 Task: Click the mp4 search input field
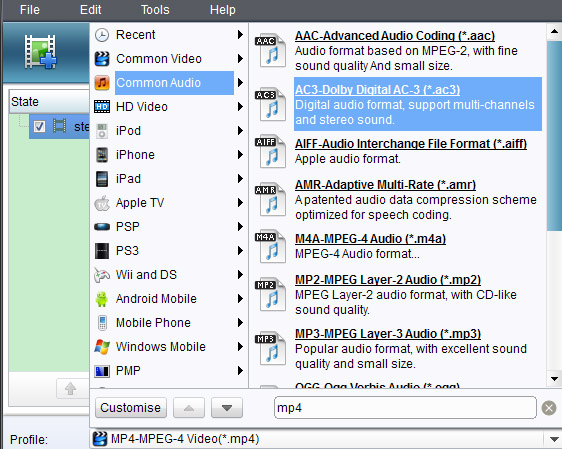[x=405, y=408]
